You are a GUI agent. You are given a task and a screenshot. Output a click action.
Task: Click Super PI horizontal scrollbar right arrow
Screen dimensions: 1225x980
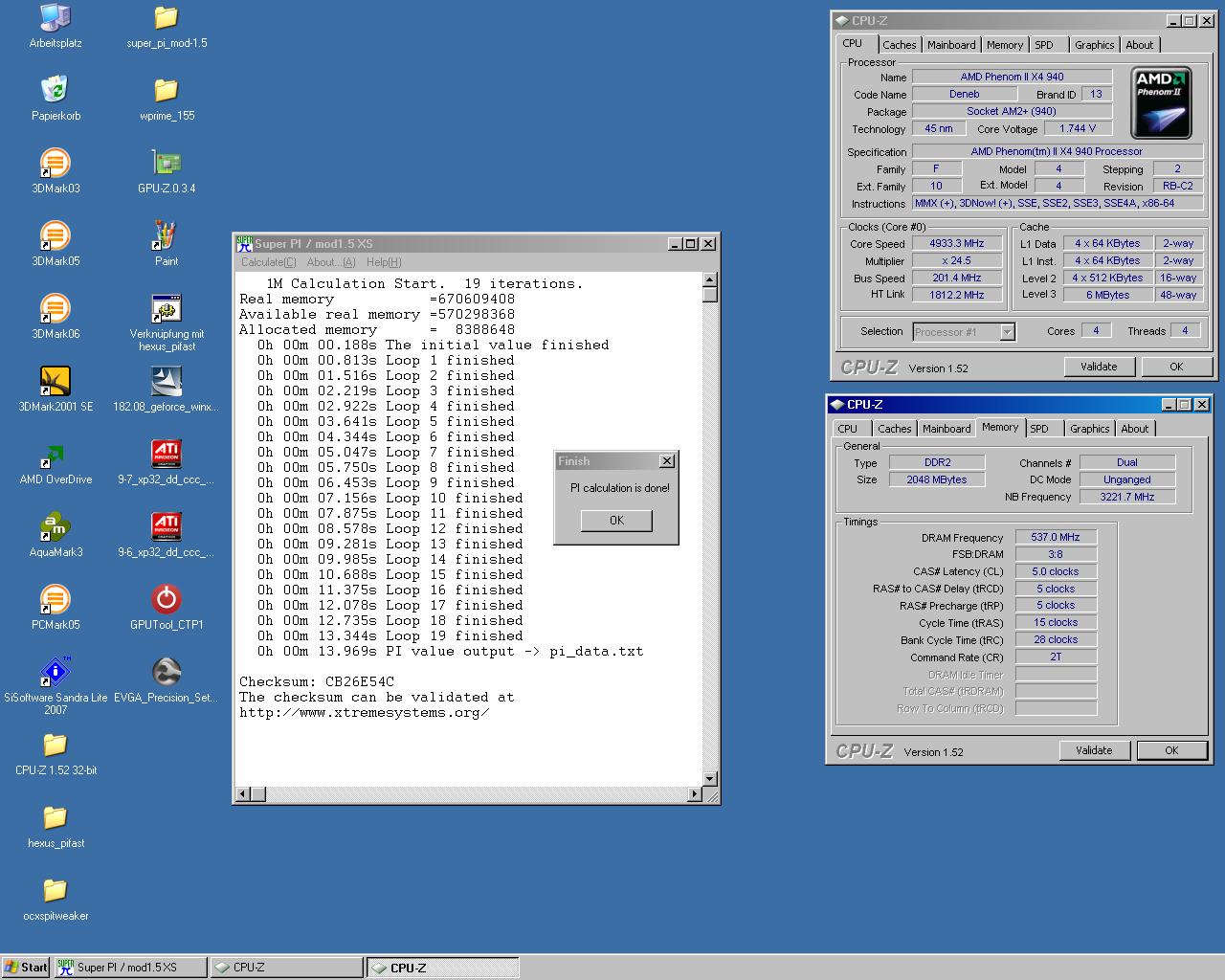click(x=695, y=793)
